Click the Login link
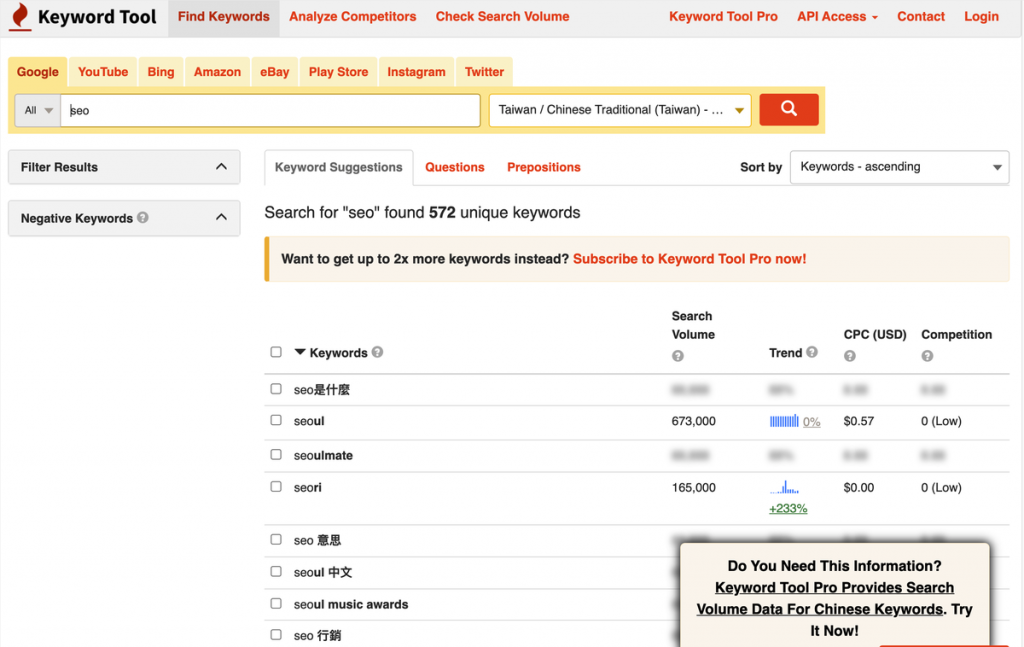This screenshot has width=1024, height=647. [x=982, y=17]
